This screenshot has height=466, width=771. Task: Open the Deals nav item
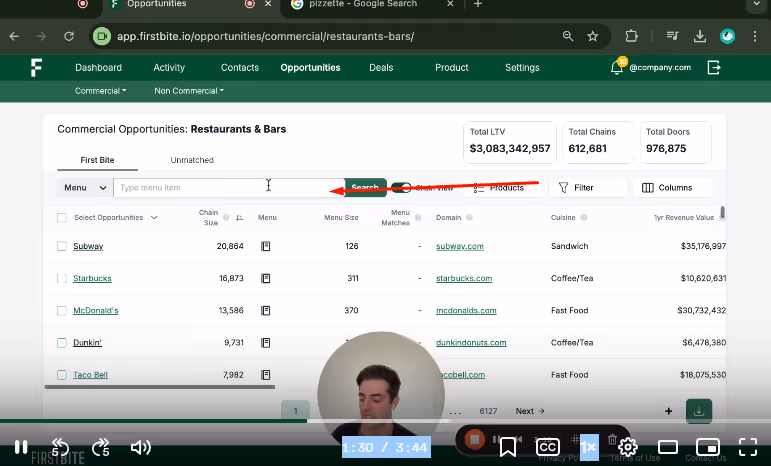(381, 68)
